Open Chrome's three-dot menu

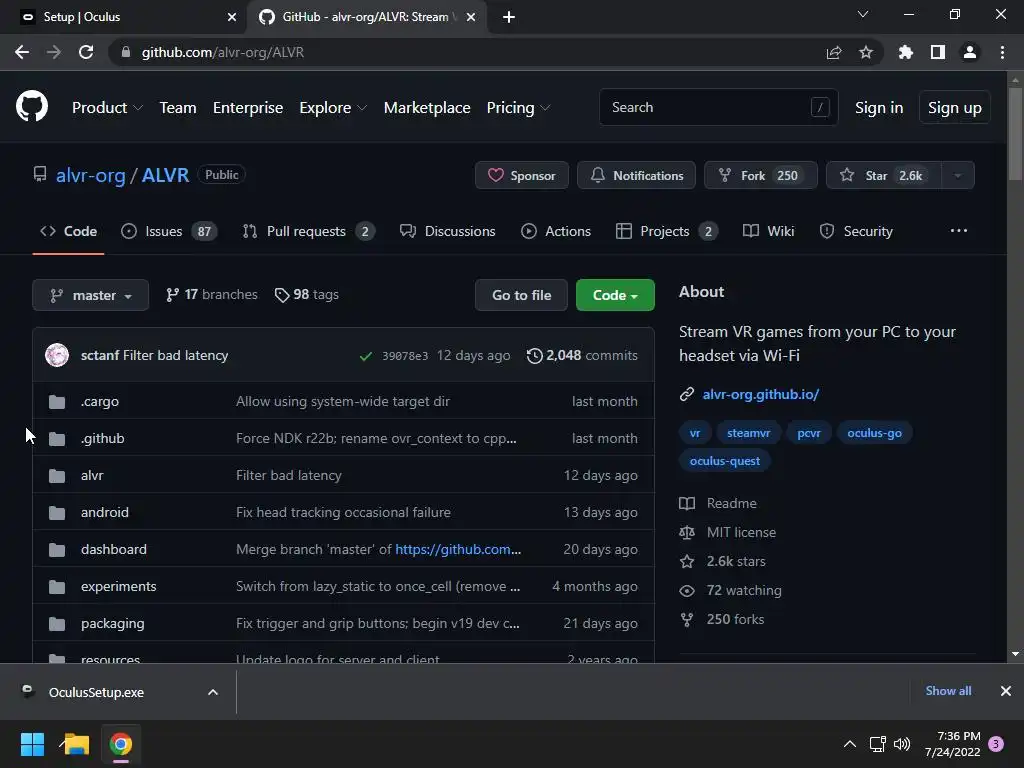tap(1002, 52)
